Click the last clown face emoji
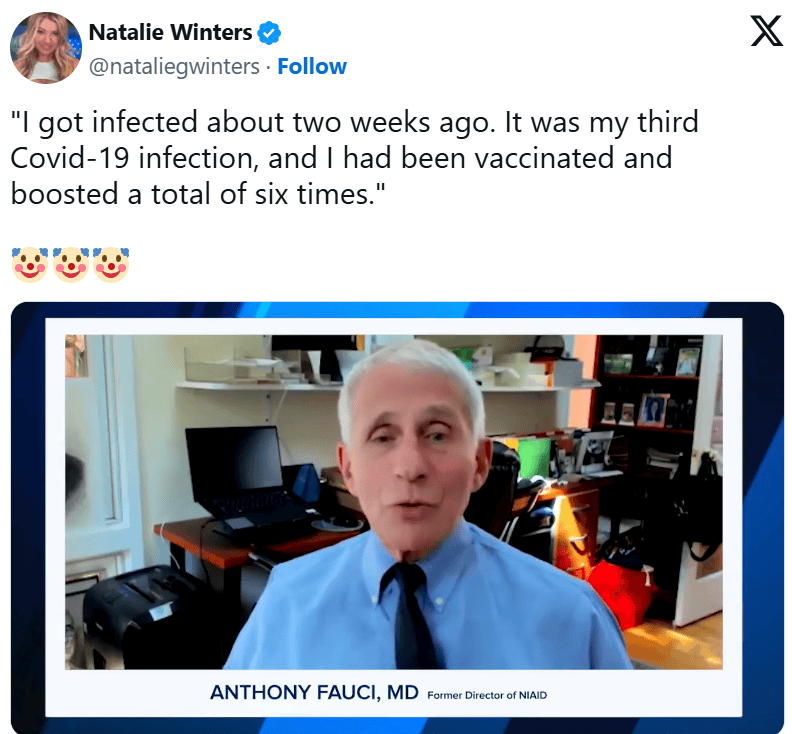792x734 pixels. point(111,264)
